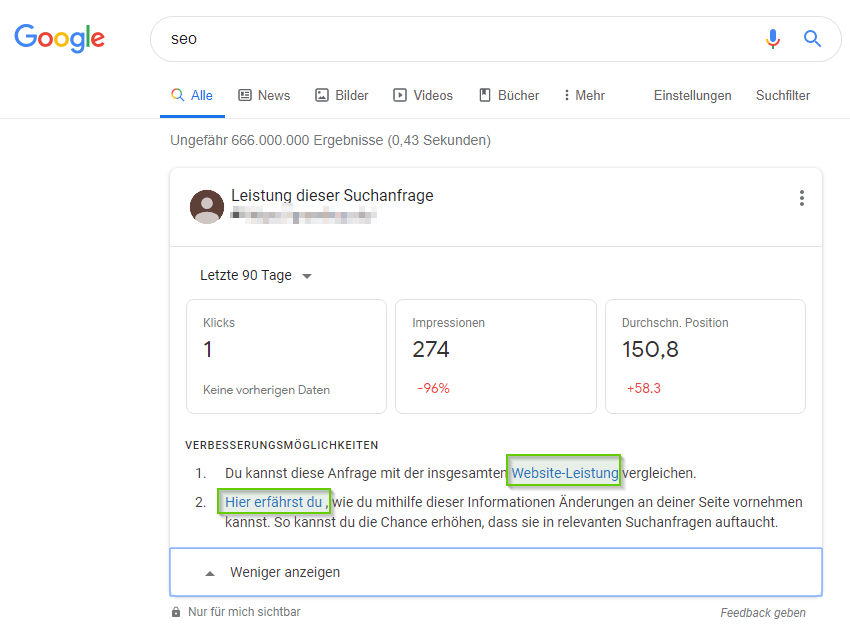Select the Alle results tab

click(192, 95)
